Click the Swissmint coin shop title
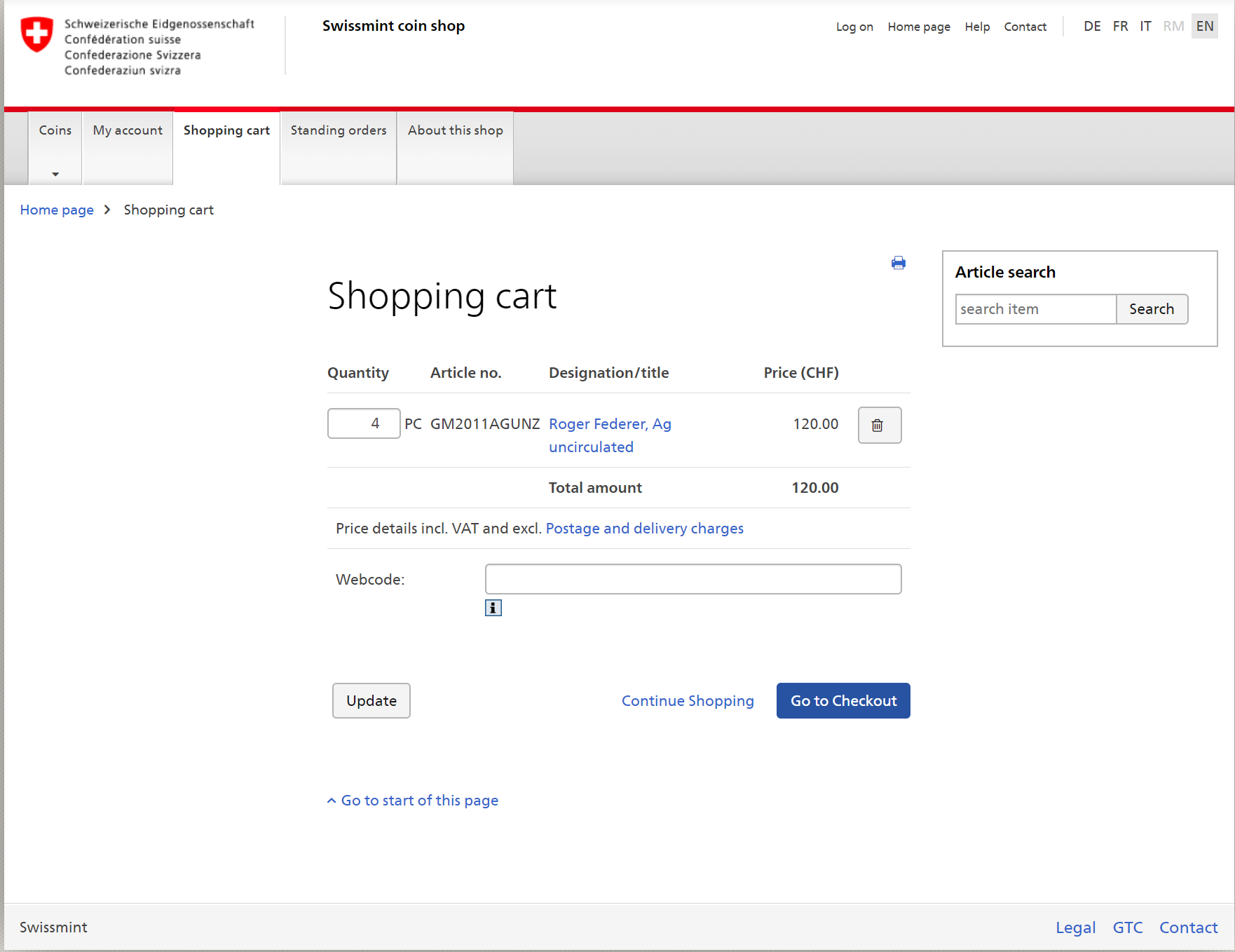This screenshot has width=1235, height=952. [x=393, y=26]
